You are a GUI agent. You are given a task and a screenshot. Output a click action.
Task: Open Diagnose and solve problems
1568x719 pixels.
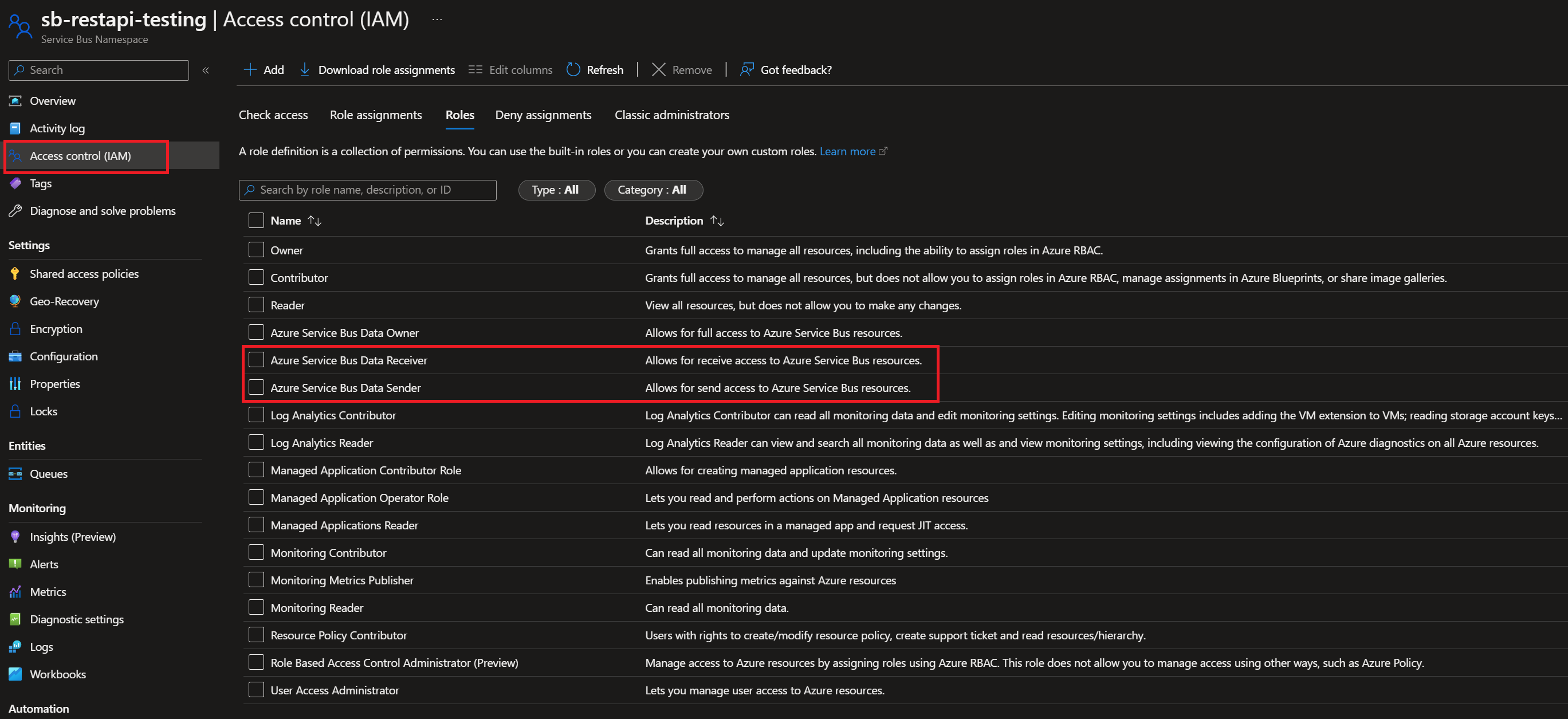(102, 211)
